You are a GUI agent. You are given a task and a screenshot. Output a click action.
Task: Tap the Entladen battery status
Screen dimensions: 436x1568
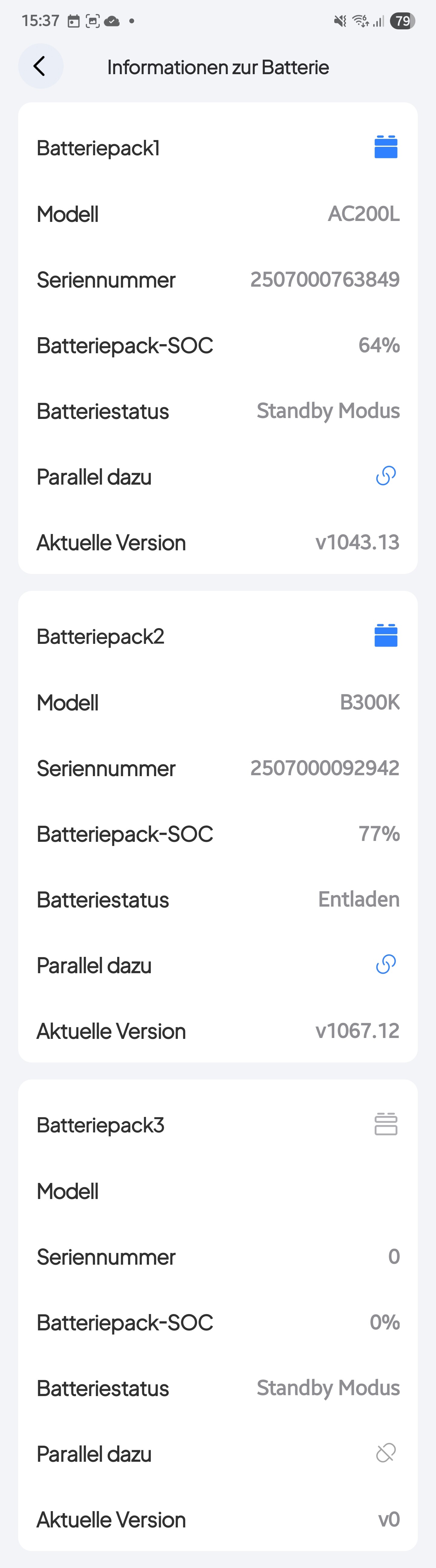pyautogui.click(x=359, y=899)
